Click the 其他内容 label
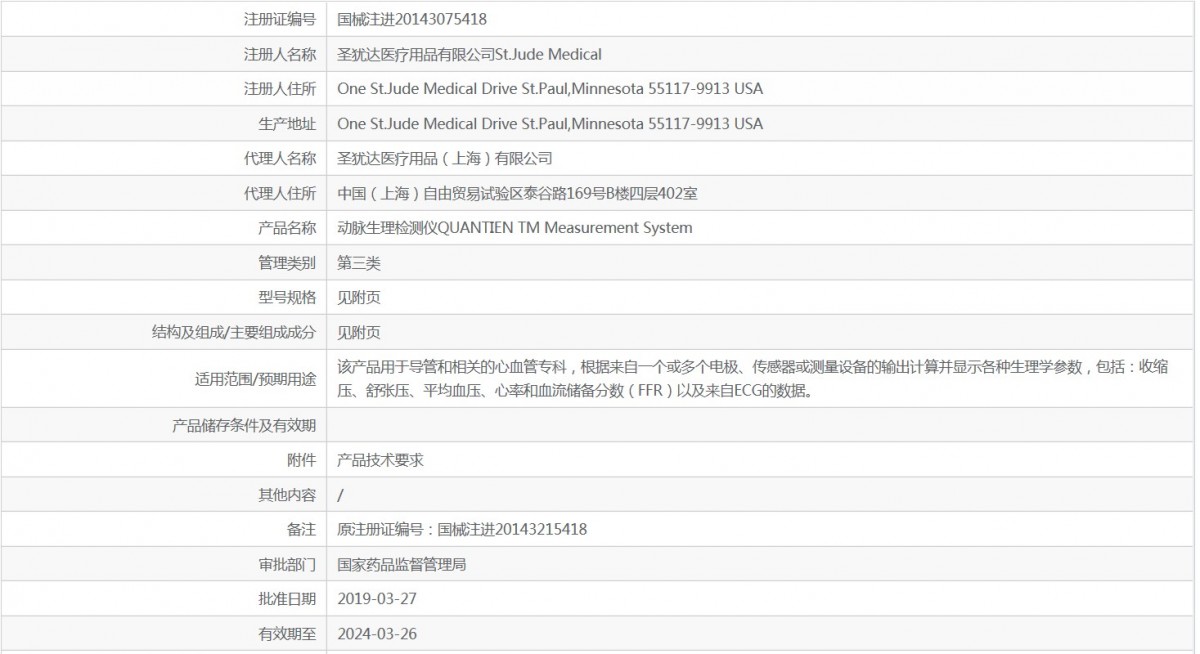This screenshot has height=654, width=1200. (287, 495)
